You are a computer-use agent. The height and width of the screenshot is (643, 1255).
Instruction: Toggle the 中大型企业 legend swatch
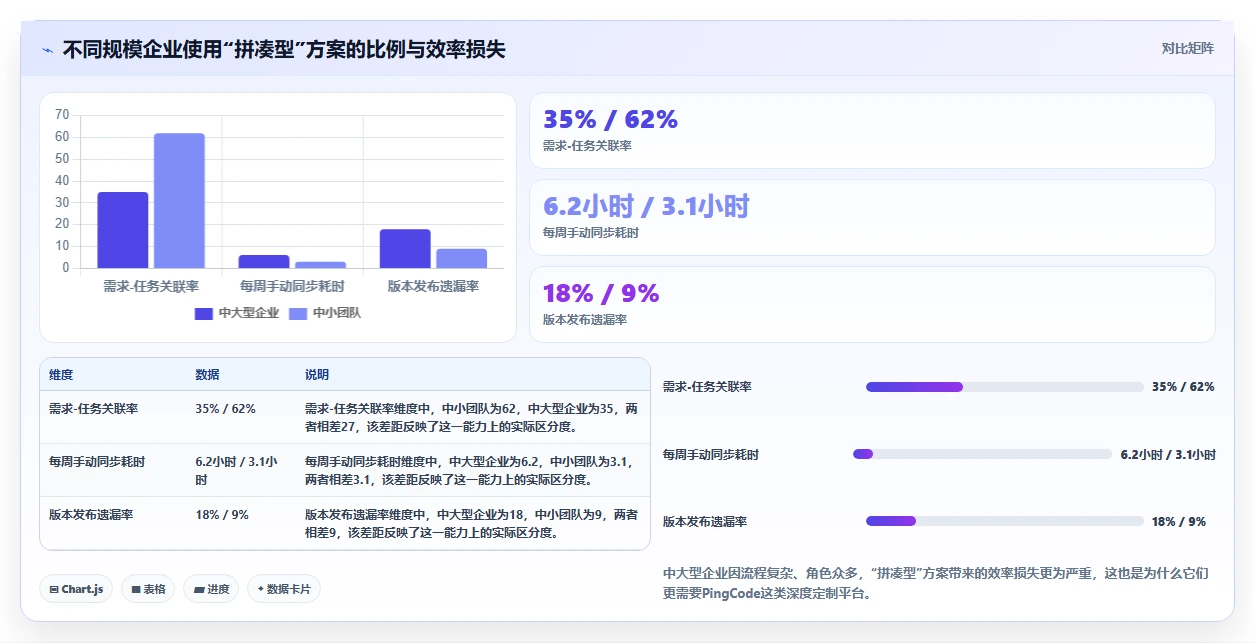point(204,313)
